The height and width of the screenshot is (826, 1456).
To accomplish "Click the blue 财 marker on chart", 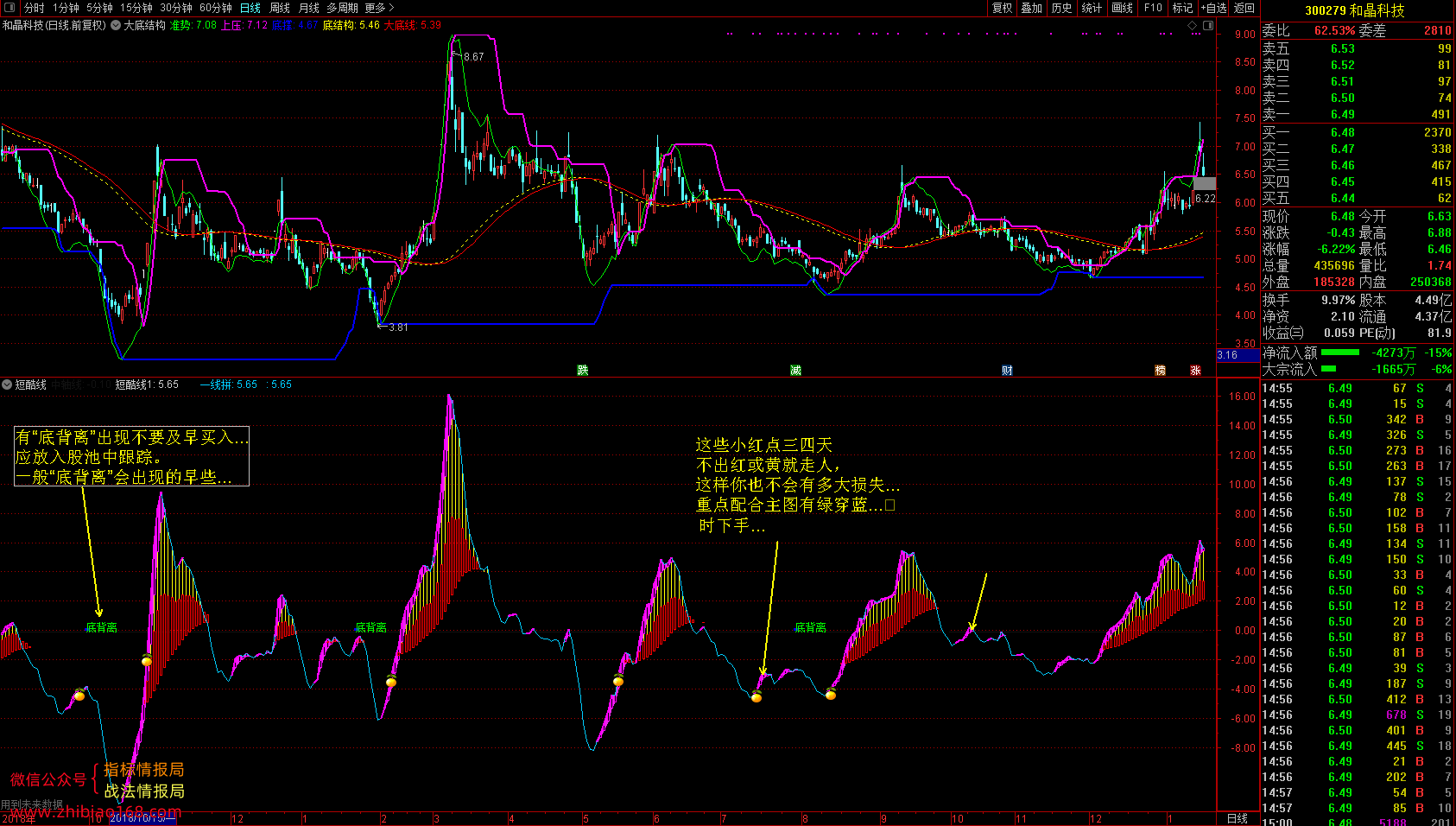I will (1007, 370).
